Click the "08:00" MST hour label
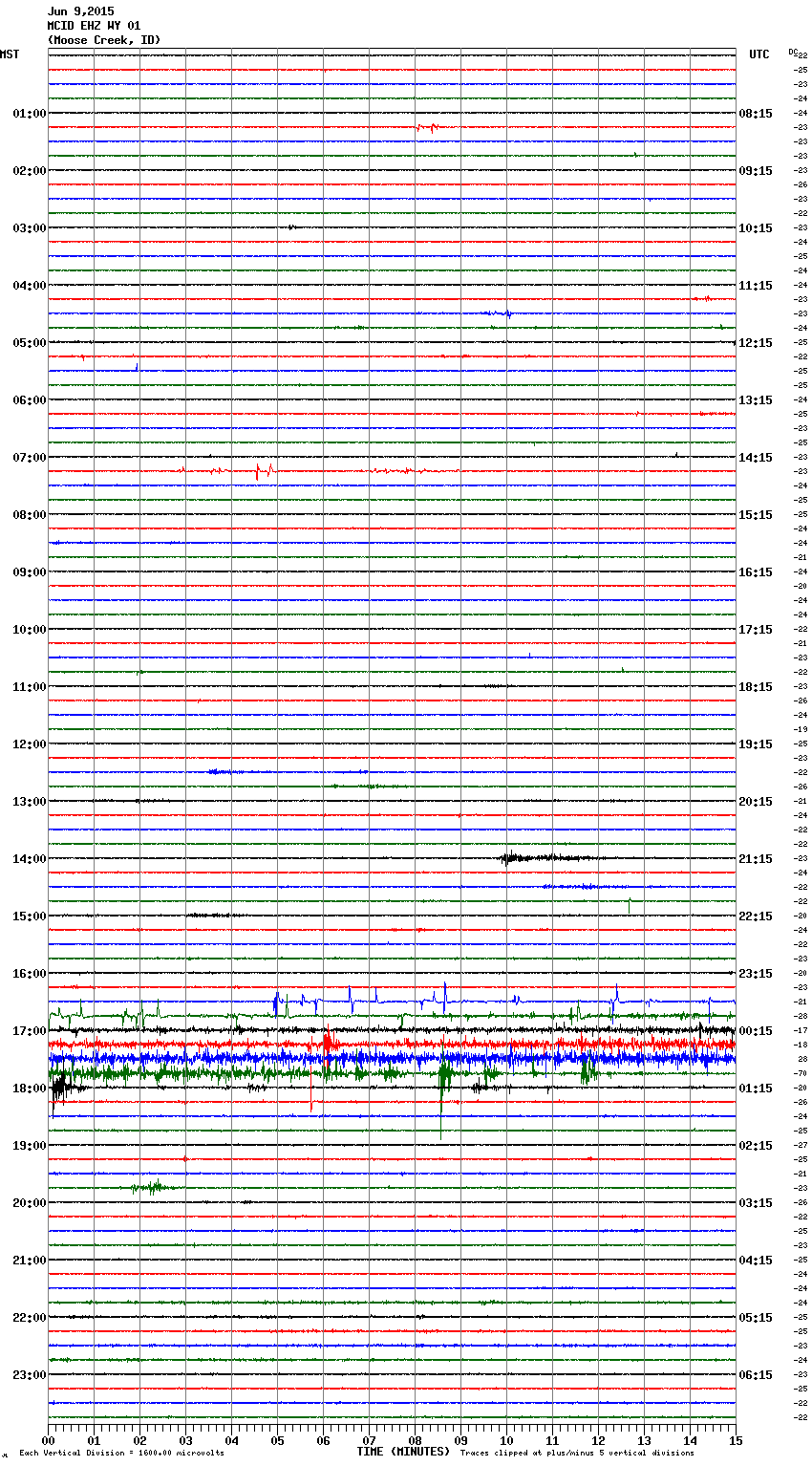812x1466 pixels. 30,515
